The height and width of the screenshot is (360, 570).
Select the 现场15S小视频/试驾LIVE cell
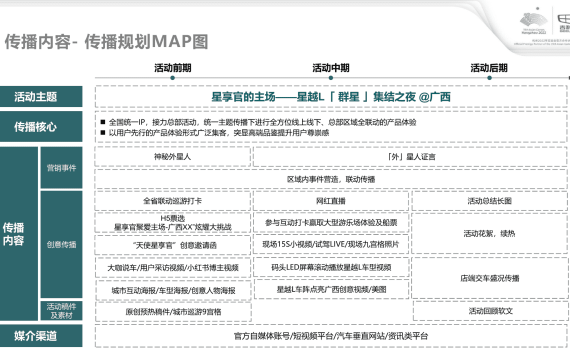click(x=331, y=244)
